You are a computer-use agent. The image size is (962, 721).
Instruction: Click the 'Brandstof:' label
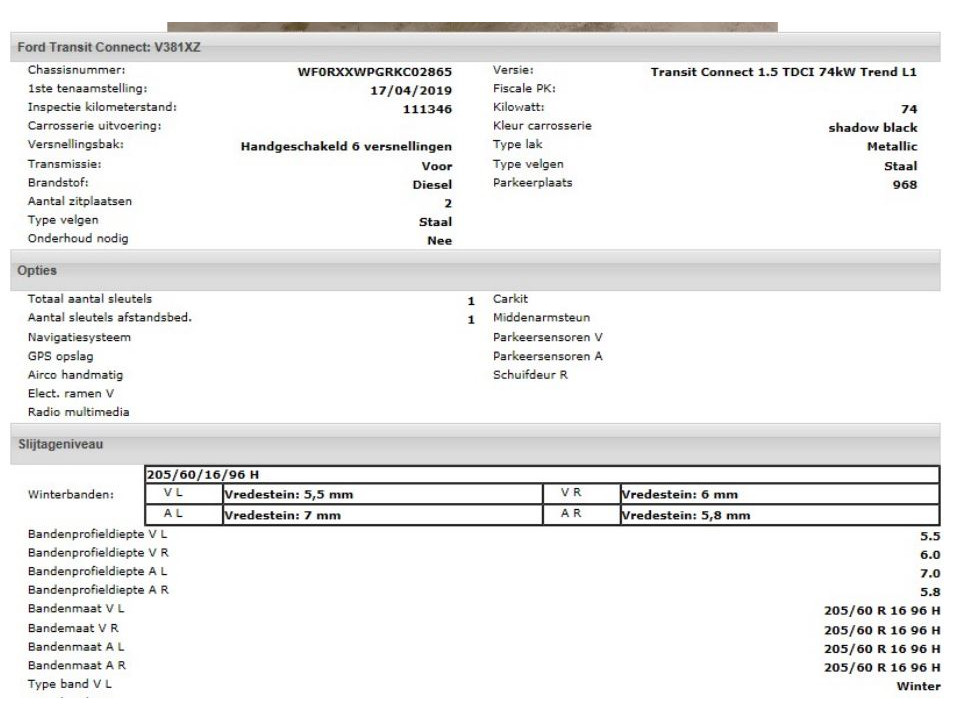click(58, 182)
